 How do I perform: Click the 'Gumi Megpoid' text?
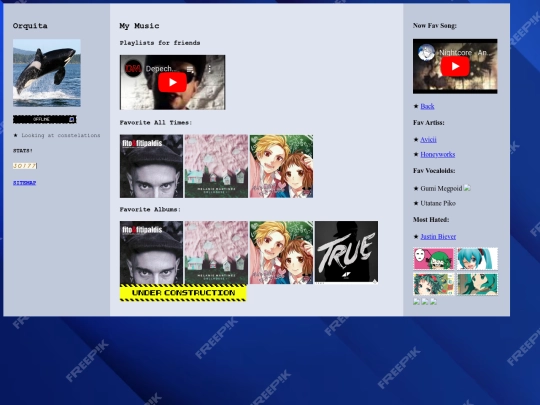click(x=441, y=188)
